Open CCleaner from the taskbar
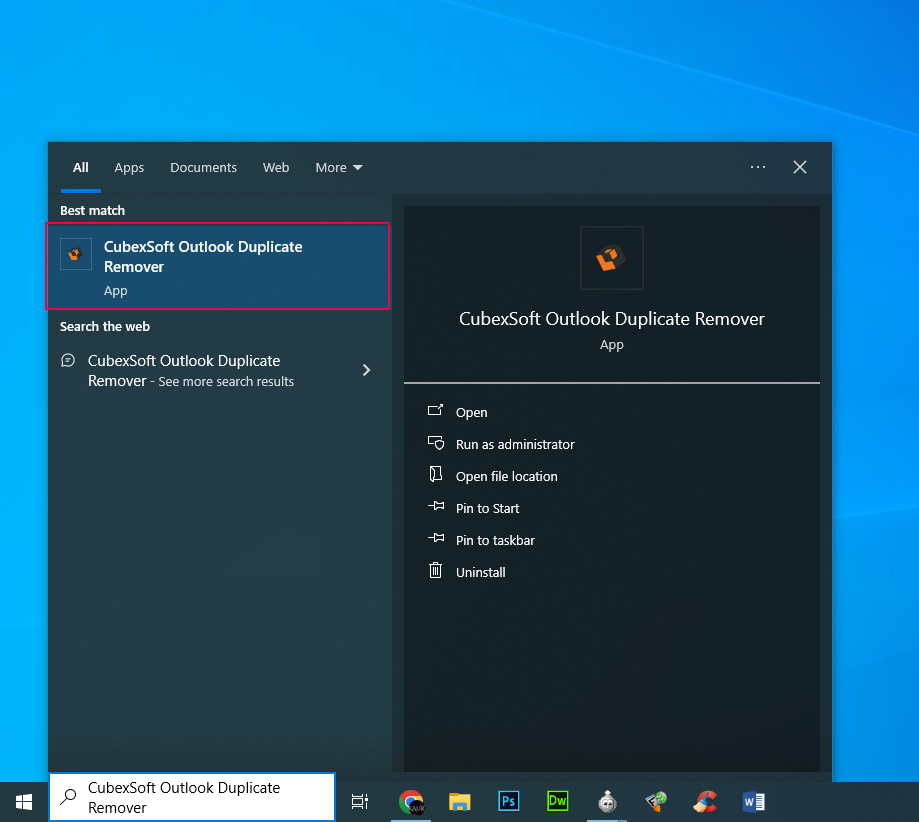 pyautogui.click(x=705, y=801)
